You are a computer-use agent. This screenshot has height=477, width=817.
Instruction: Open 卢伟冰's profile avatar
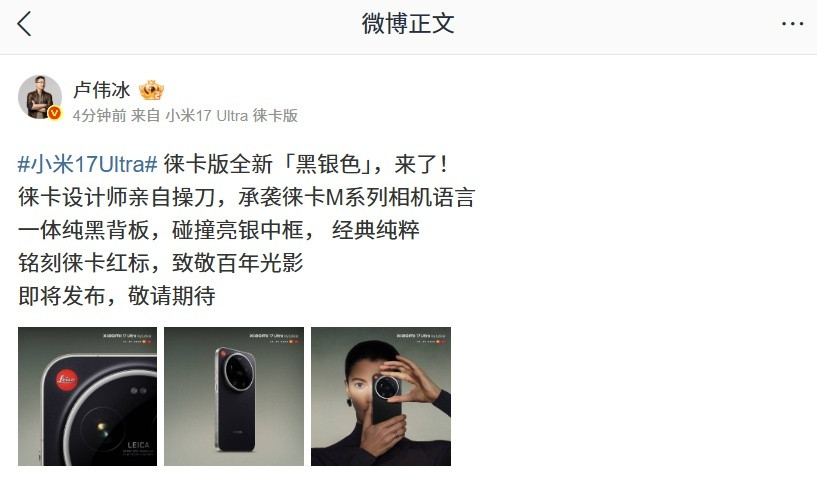pos(40,97)
